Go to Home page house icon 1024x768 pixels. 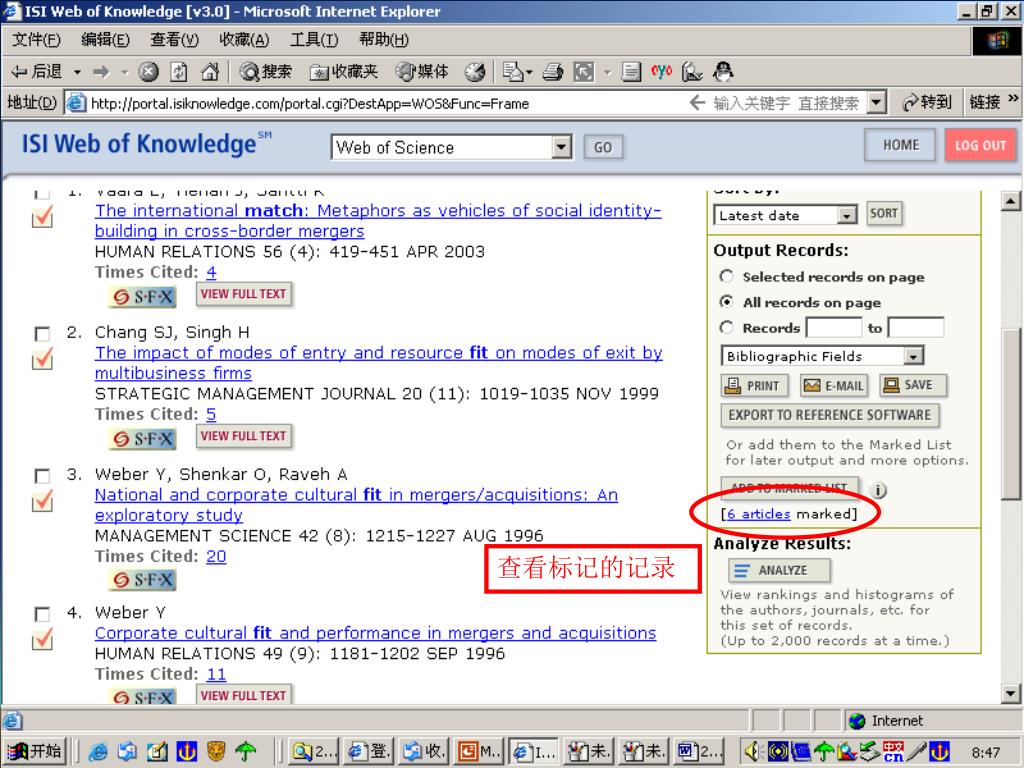210,72
